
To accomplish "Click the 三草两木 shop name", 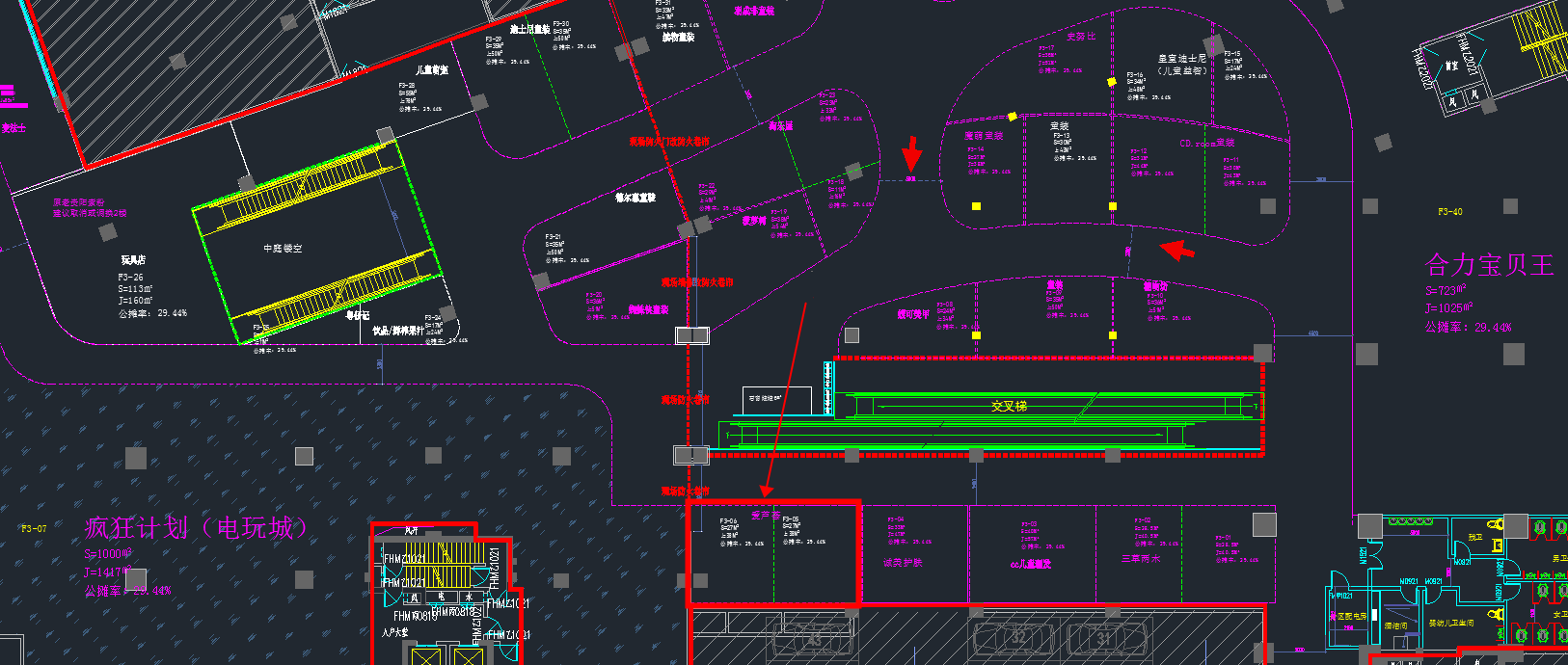I will [1141, 559].
